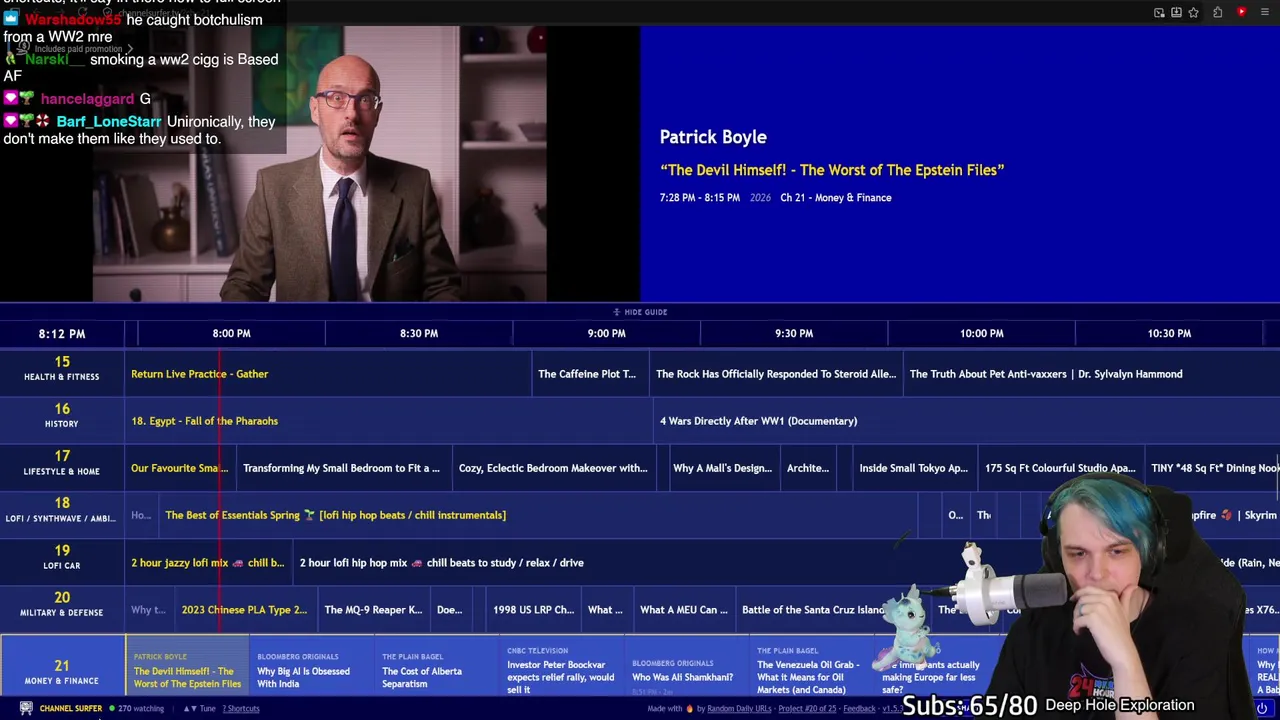Image resolution: width=1280 pixels, height=720 pixels.
Task: Click the current time 8:12 PM label
Action: (x=62, y=333)
